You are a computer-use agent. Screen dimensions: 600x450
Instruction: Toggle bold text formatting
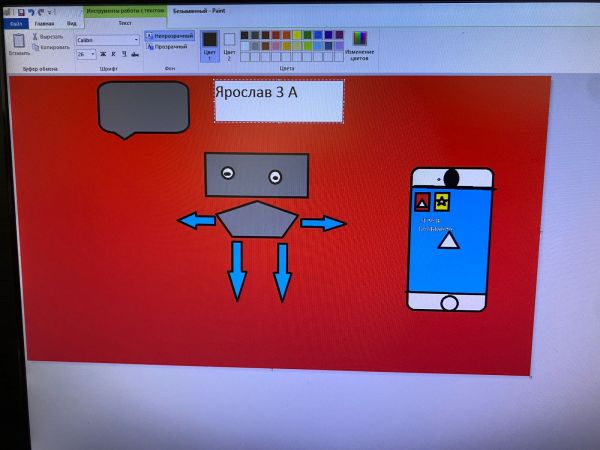[102, 54]
